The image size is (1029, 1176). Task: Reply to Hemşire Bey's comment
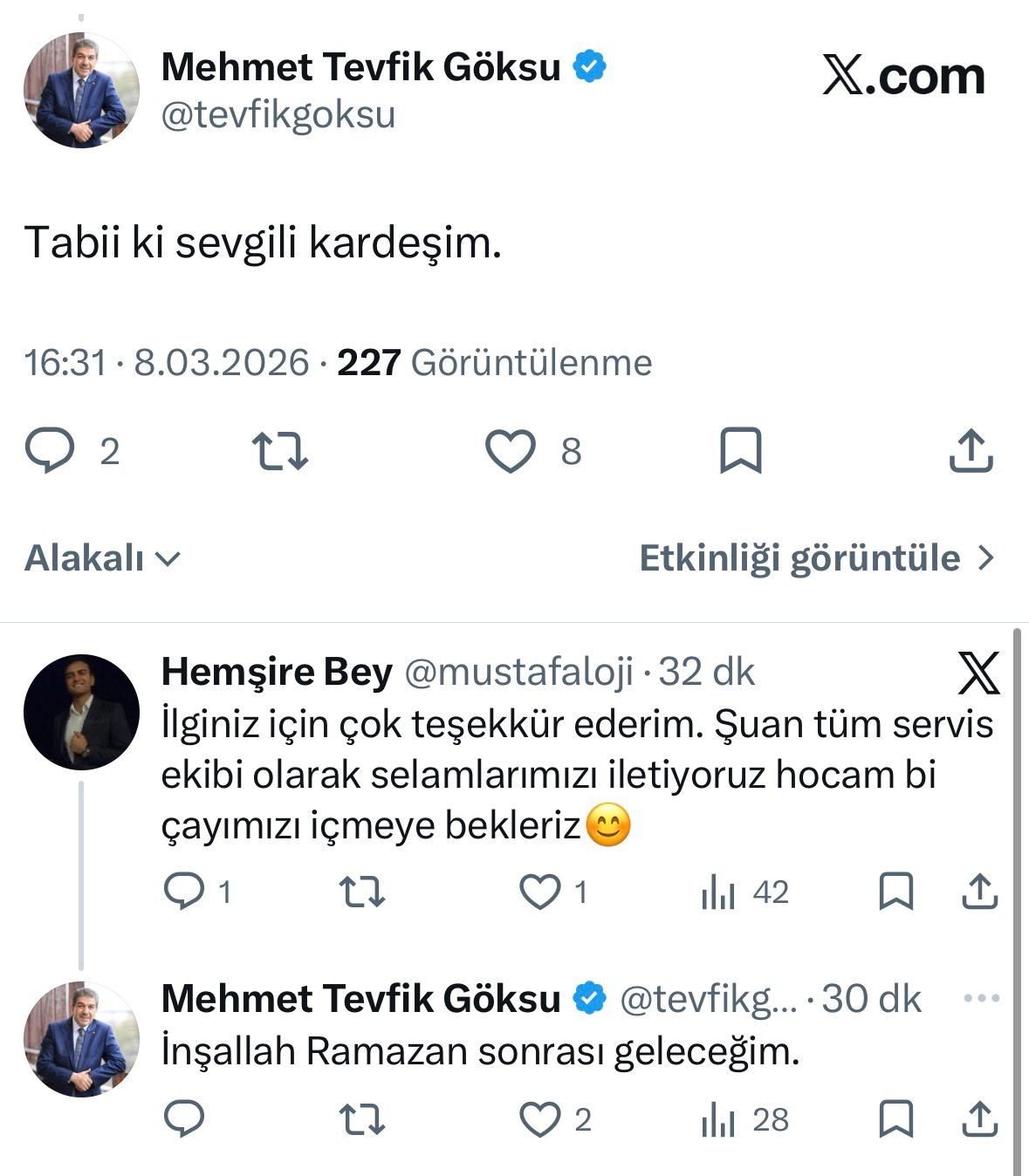184,892
